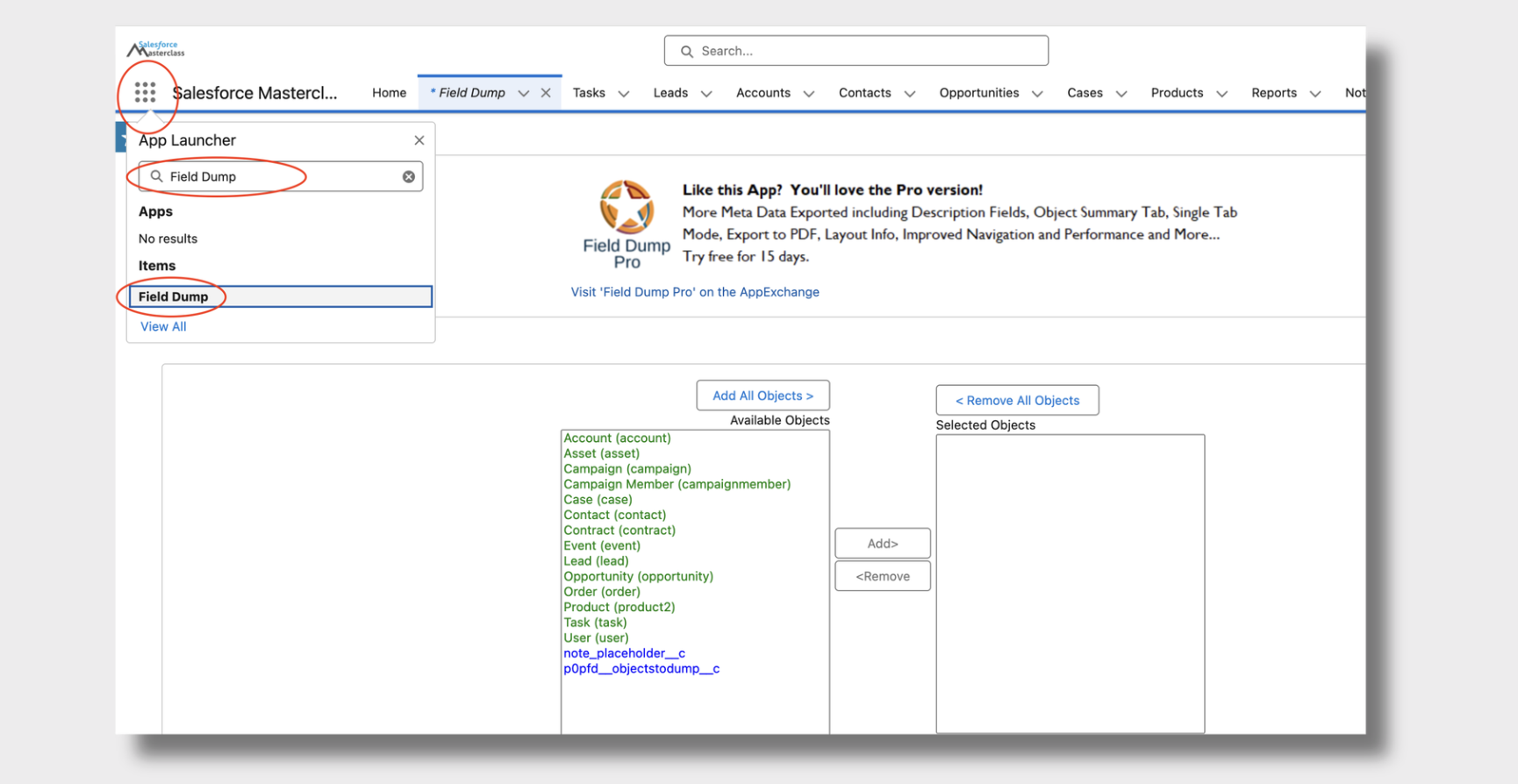Expand the Accounts tab dropdown
The height and width of the screenshot is (784, 1518).
point(809,94)
